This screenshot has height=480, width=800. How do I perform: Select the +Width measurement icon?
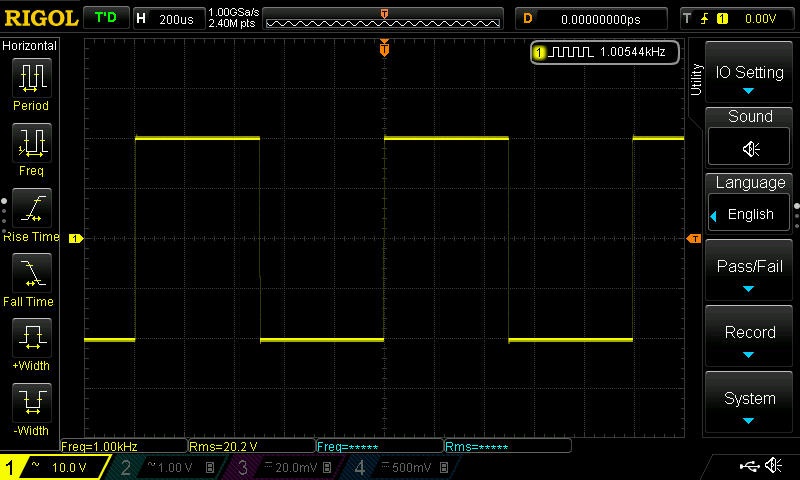coord(31,341)
